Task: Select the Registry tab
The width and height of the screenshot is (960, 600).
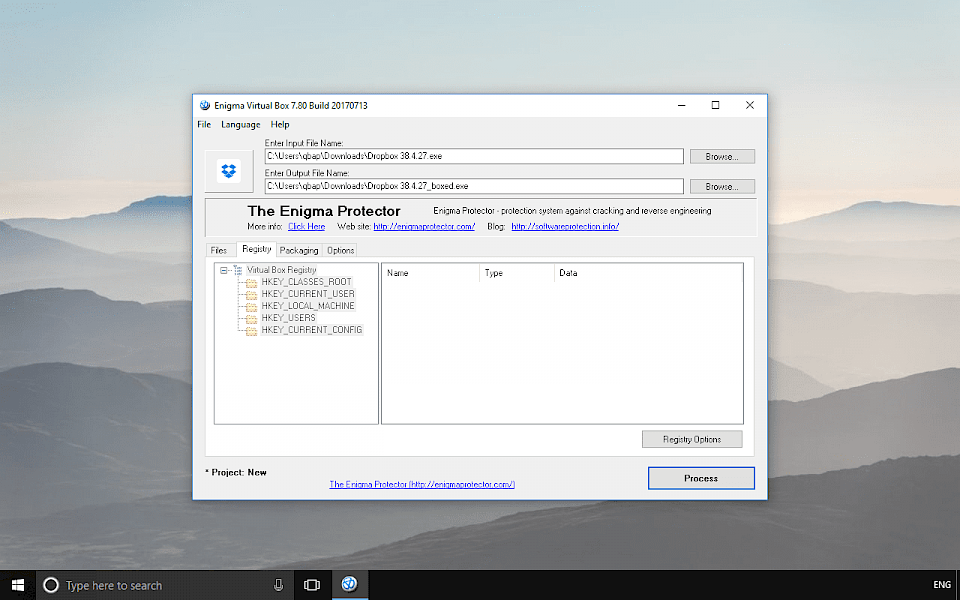Action: pyautogui.click(x=257, y=249)
